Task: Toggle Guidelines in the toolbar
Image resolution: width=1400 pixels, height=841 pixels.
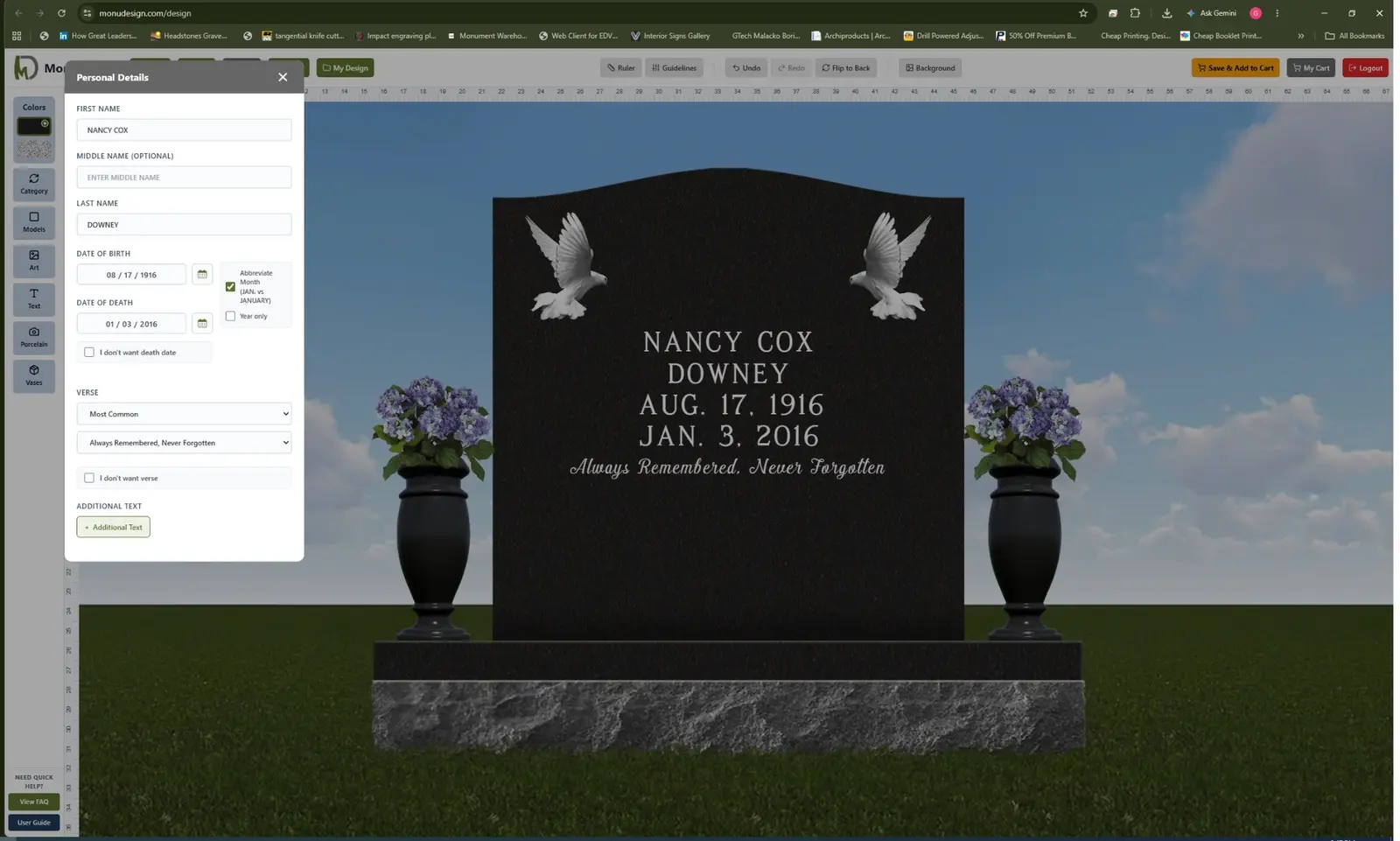Action: coord(675,67)
